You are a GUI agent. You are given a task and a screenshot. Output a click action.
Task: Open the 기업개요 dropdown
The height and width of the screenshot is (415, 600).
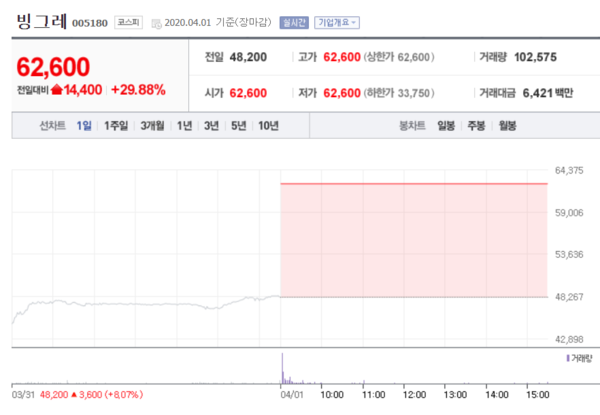click(337, 23)
